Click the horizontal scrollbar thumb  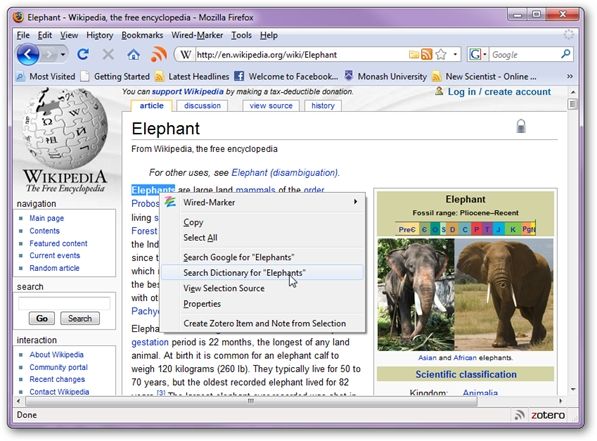tap(251, 401)
